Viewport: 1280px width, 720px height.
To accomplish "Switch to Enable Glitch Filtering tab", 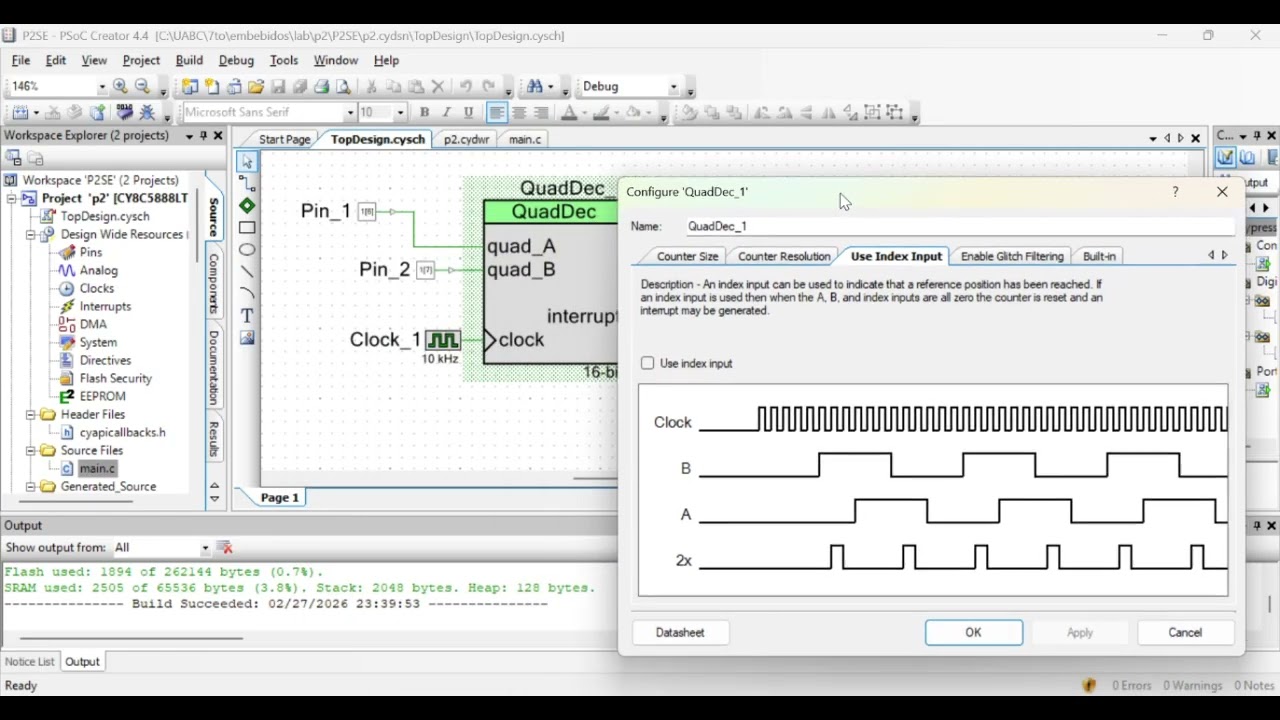I will coord(1012,256).
